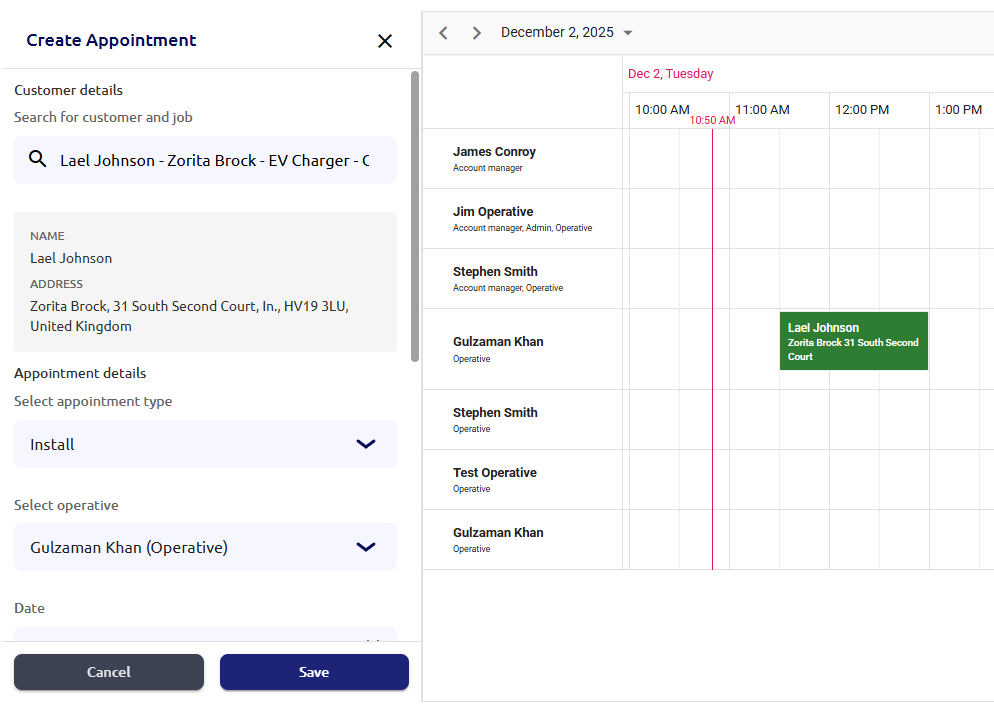Click the Date input field

click(x=205, y=636)
